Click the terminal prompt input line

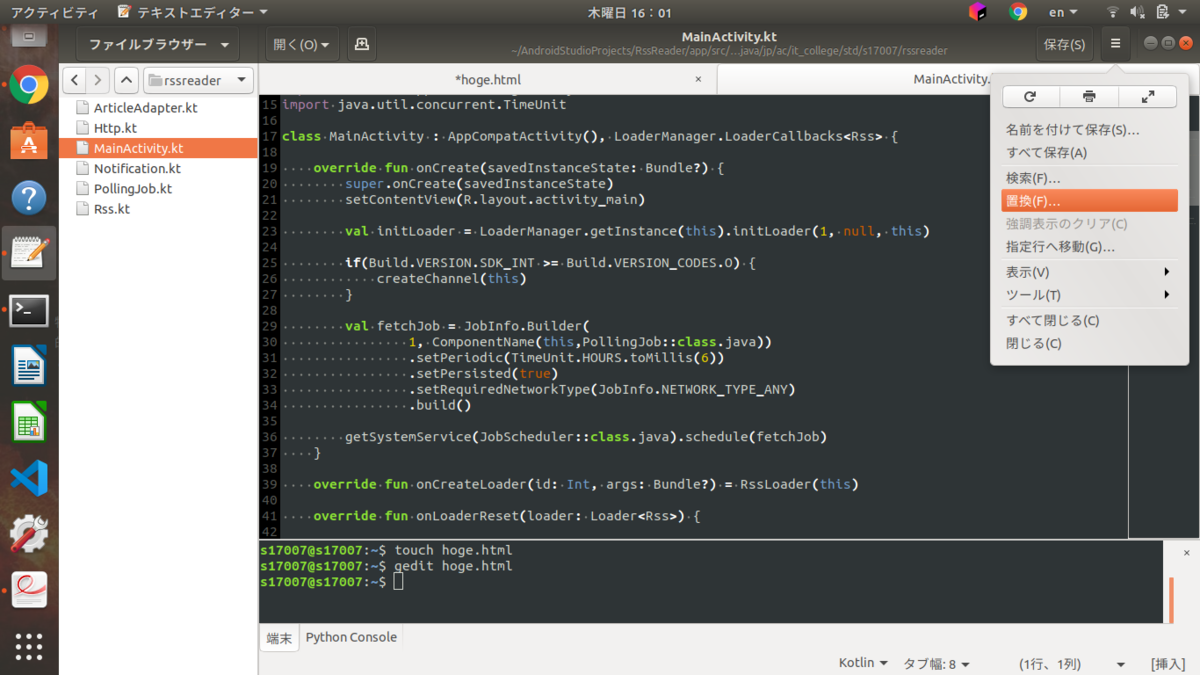398,582
